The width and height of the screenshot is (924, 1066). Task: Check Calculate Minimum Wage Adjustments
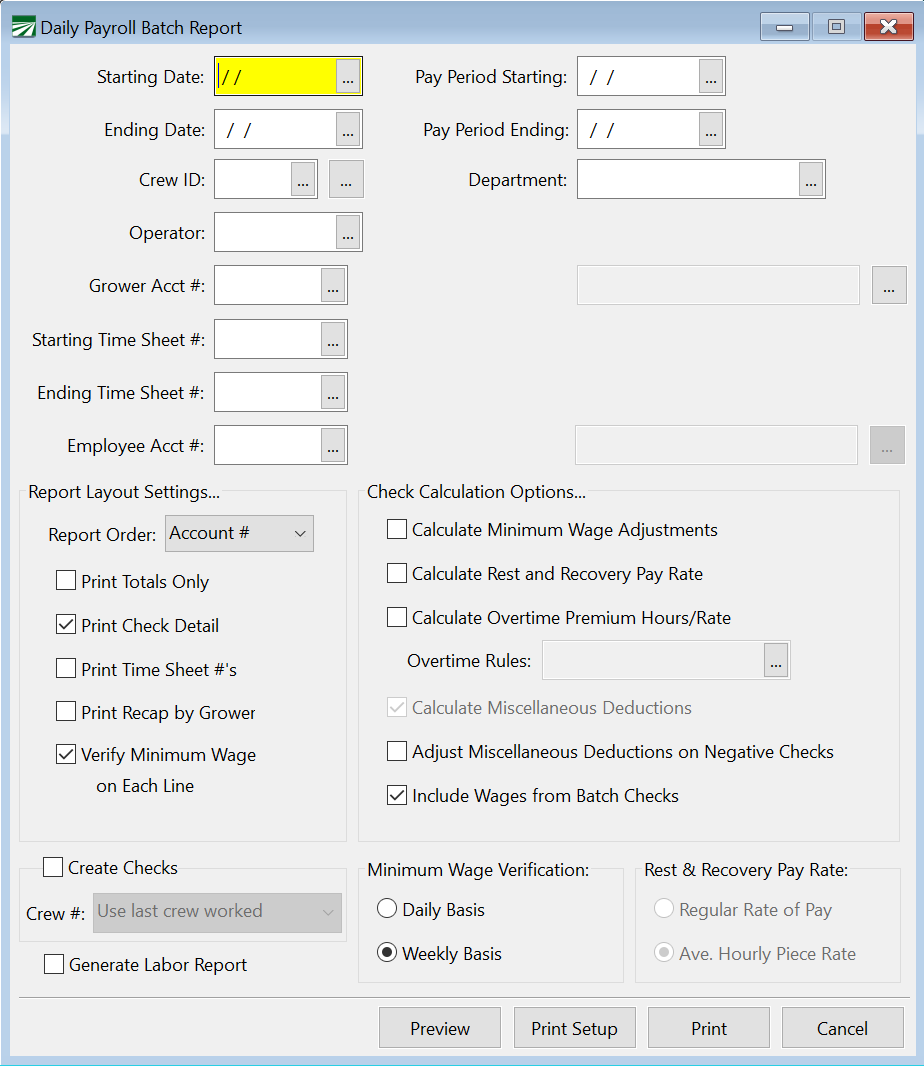[x=397, y=530]
